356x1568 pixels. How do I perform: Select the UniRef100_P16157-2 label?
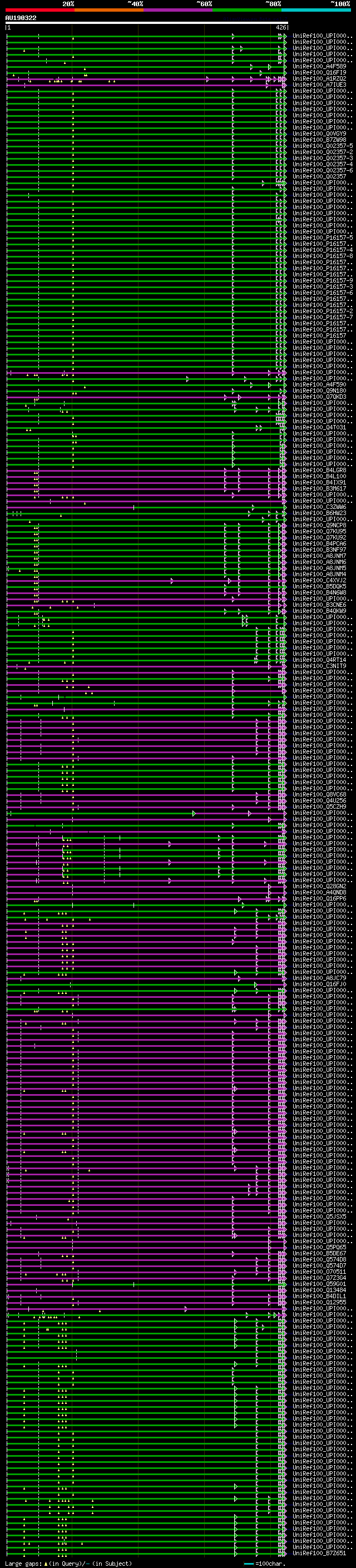tap(323, 311)
